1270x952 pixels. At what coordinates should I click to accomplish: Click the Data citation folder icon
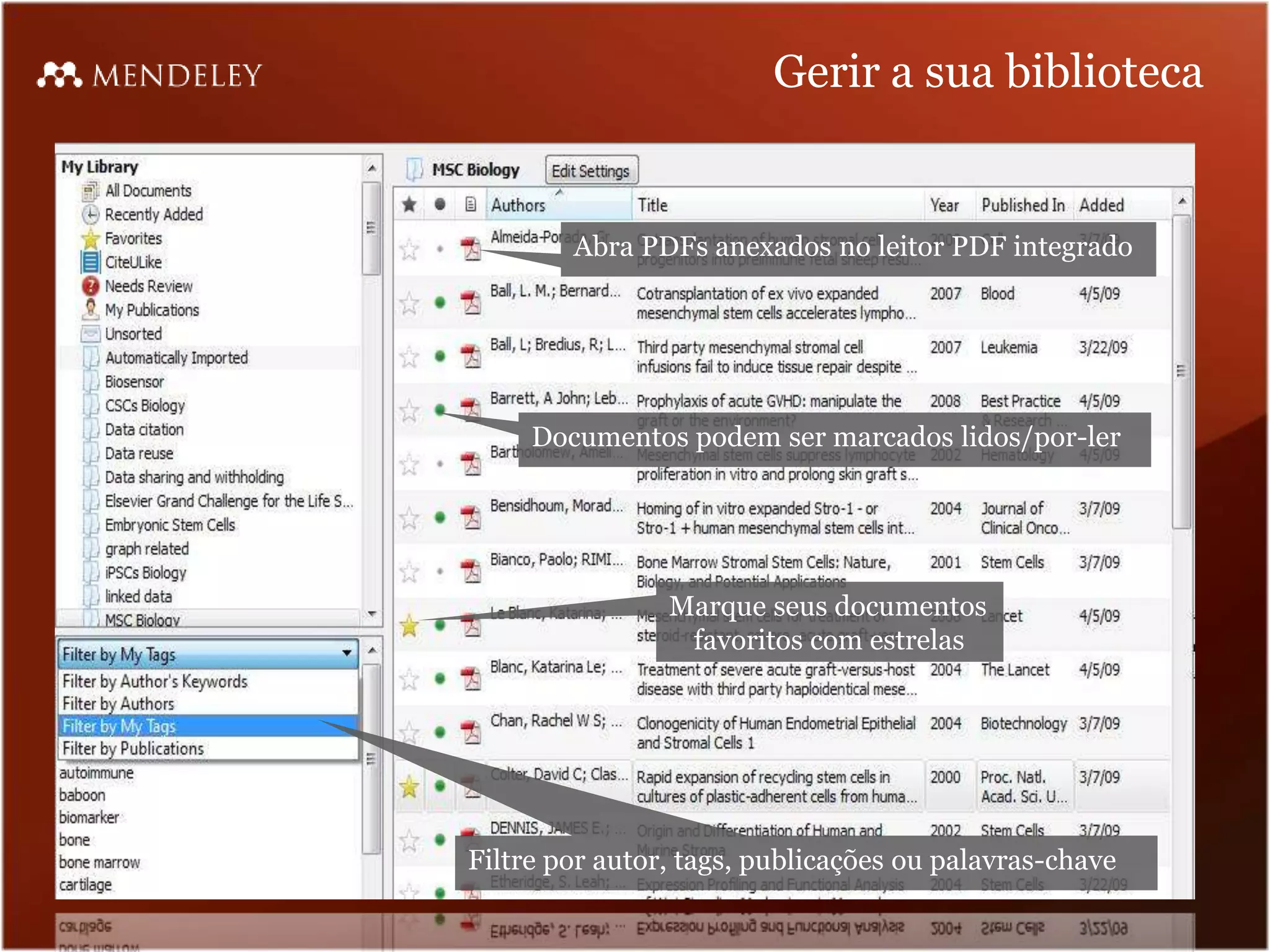coord(91,430)
